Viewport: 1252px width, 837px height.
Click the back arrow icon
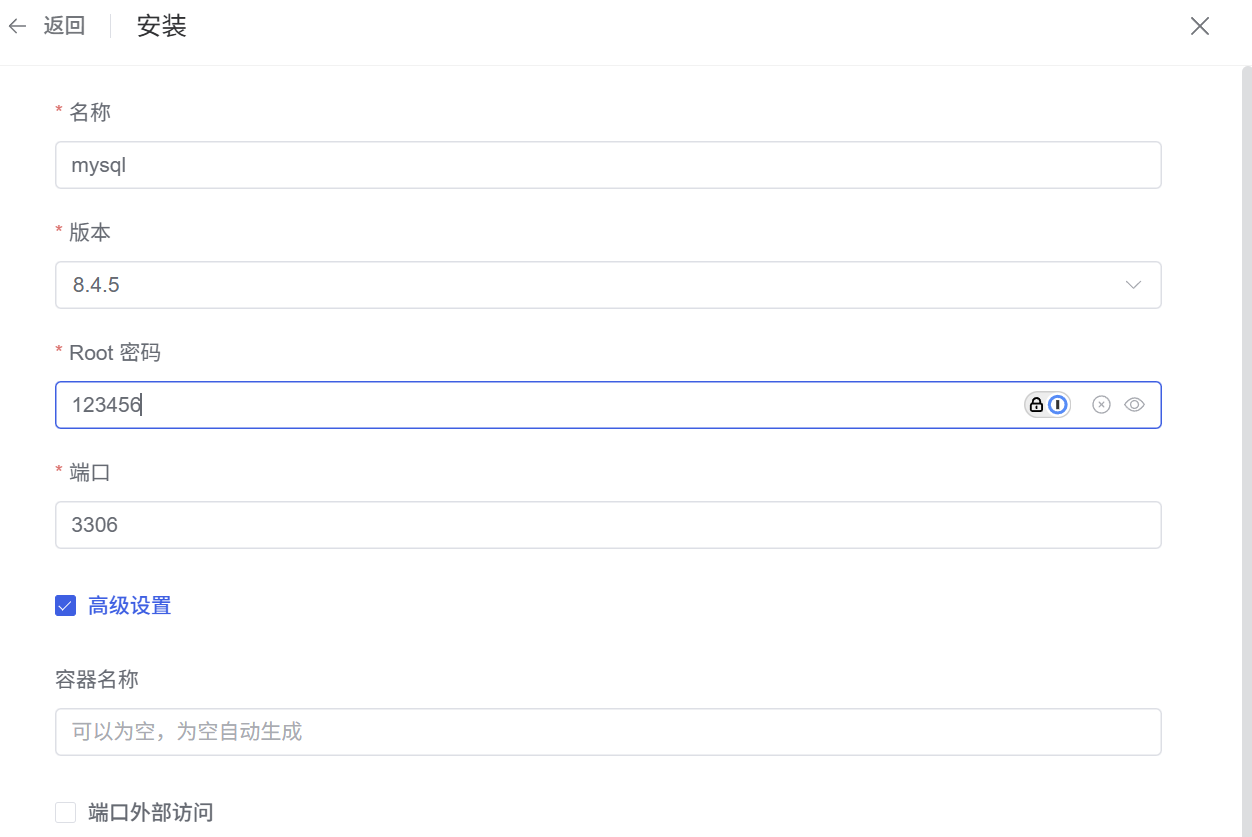tap(18, 27)
